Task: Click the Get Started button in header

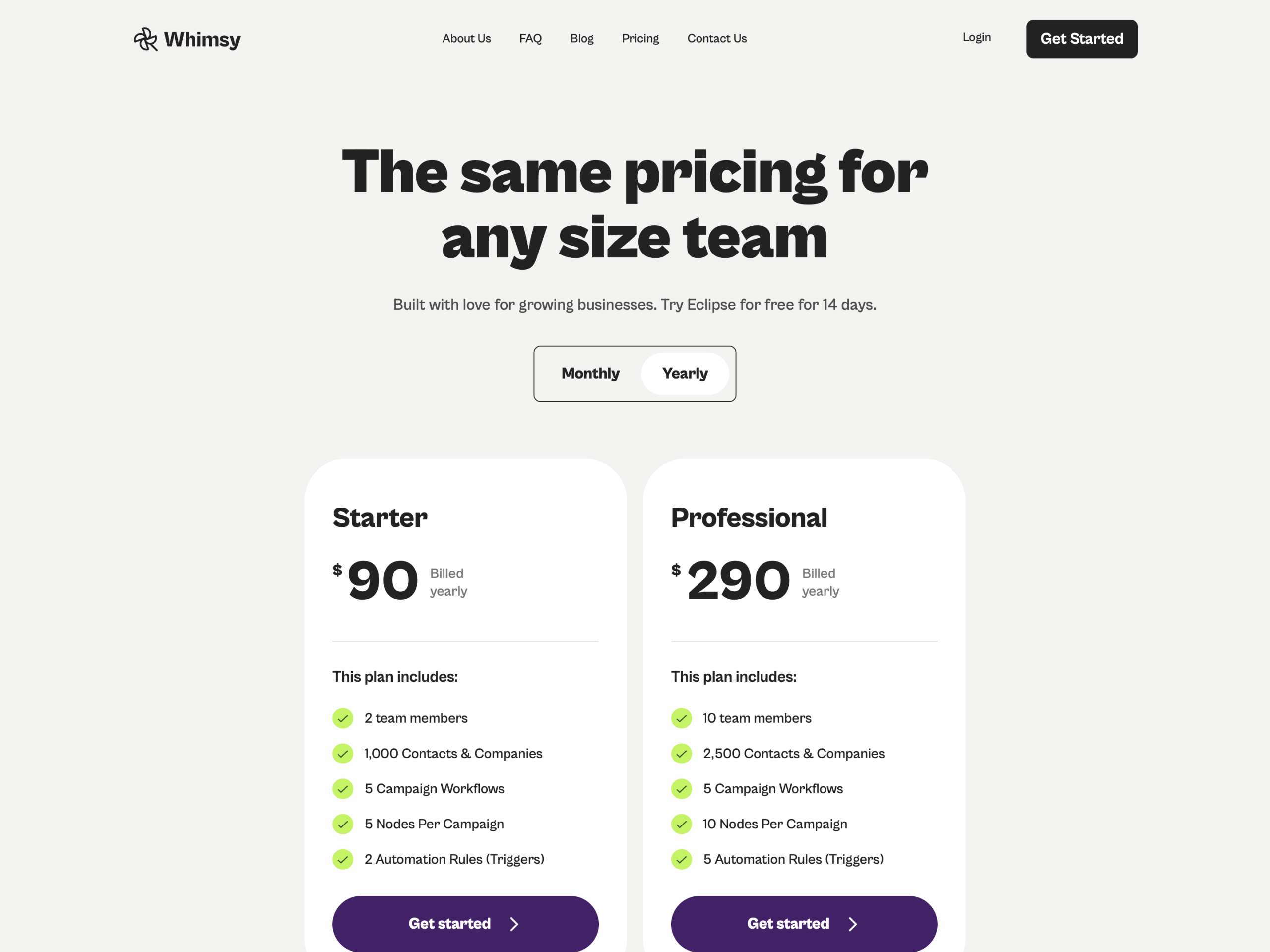Action: [1081, 39]
